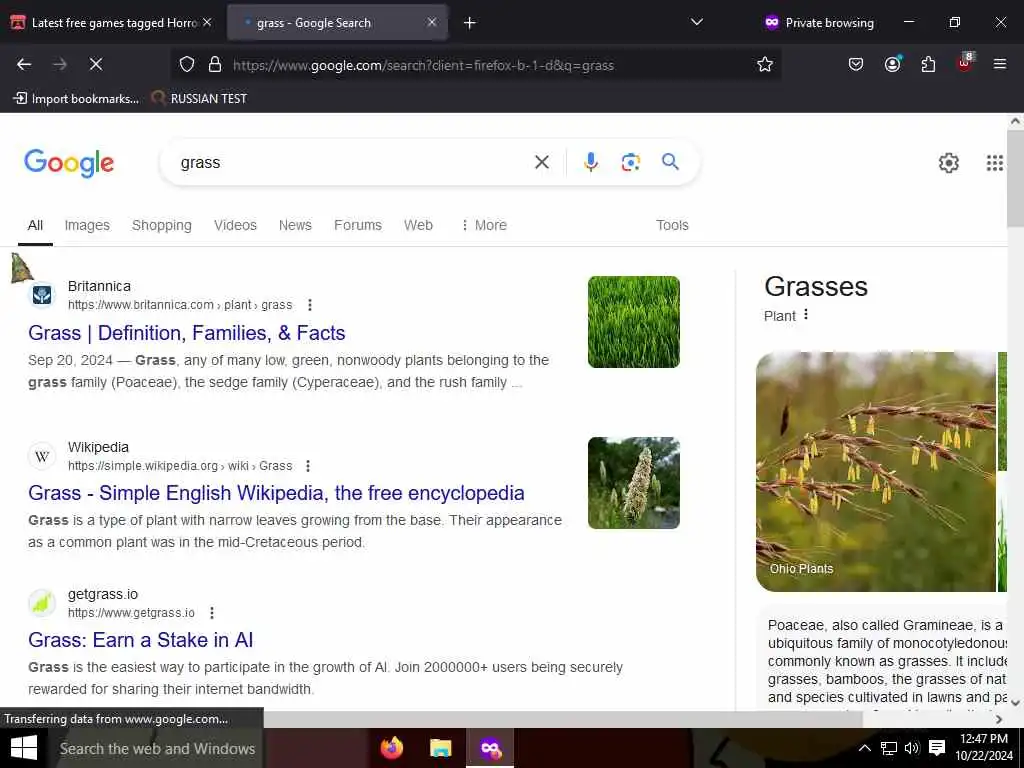
Task: Open the Pocket save icon
Action: [x=856, y=64]
